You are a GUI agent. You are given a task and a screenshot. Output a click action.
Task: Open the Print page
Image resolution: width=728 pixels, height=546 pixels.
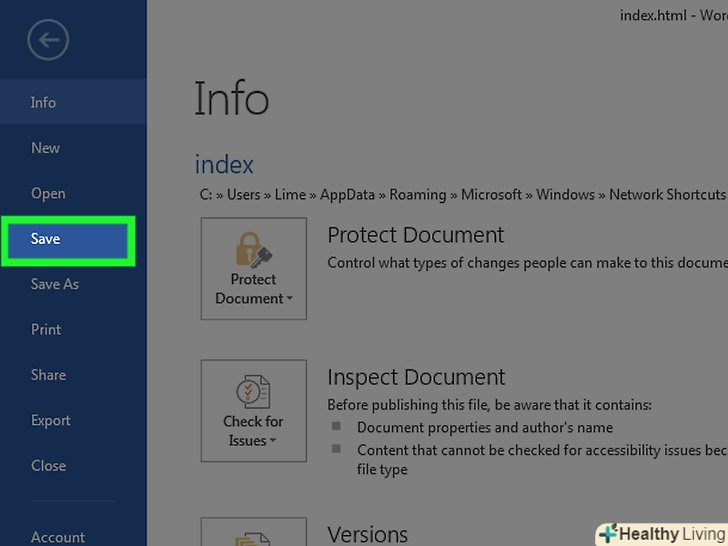(x=46, y=329)
